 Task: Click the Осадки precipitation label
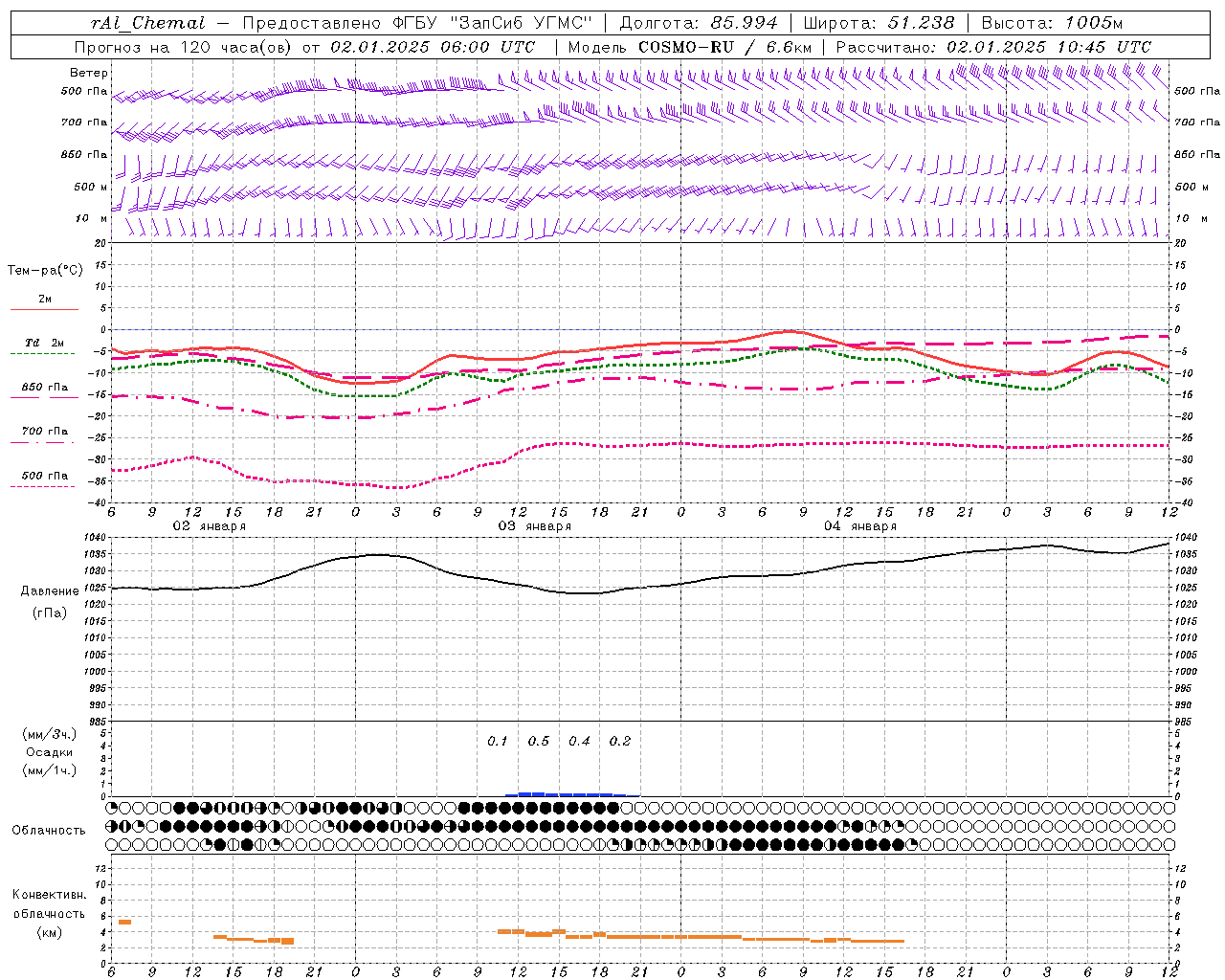click(x=50, y=752)
